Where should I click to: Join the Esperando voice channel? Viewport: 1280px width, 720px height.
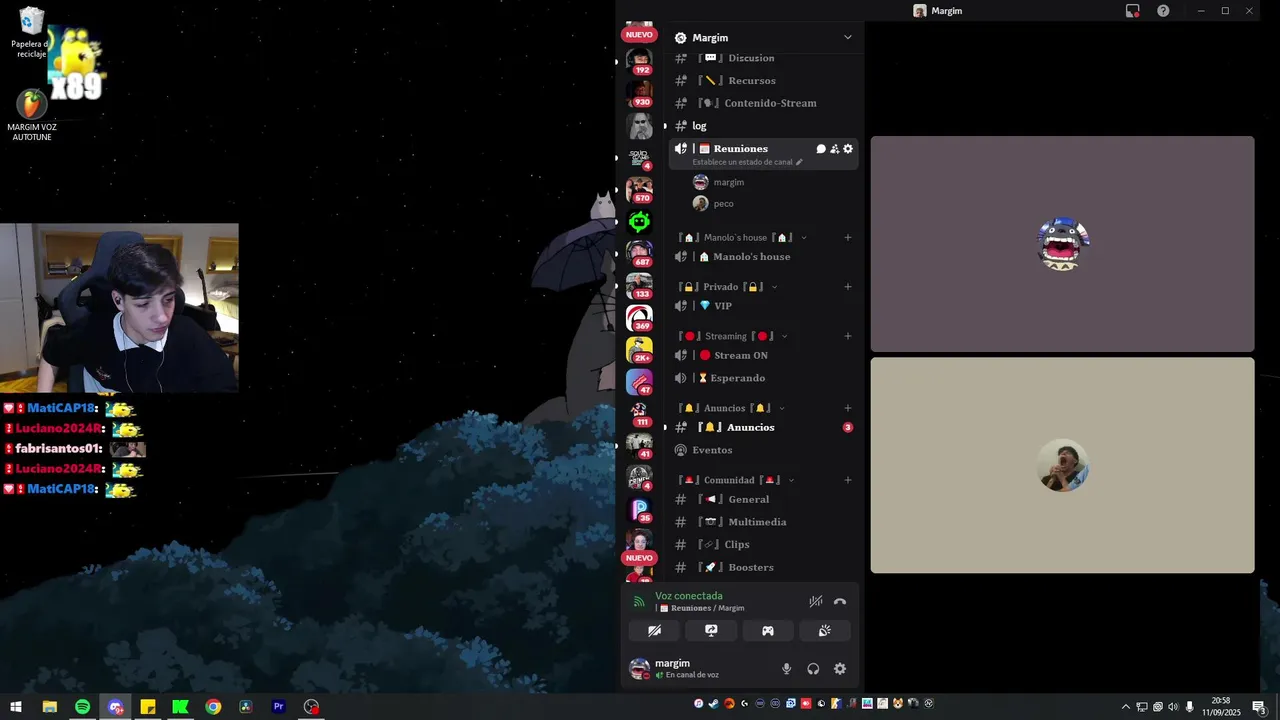pos(764,378)
